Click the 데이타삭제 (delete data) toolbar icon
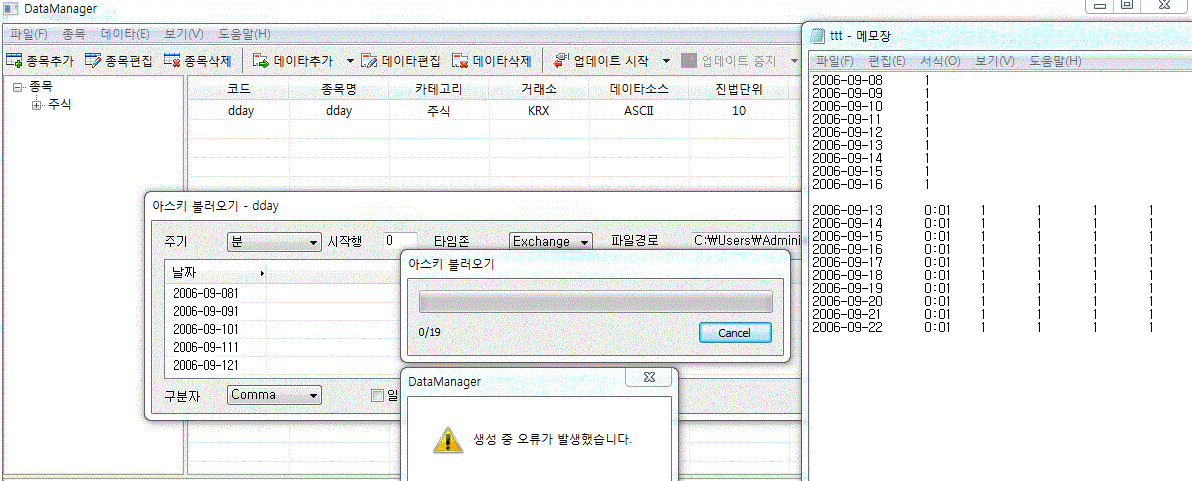 pyautogui.click(x=461, y=61)
